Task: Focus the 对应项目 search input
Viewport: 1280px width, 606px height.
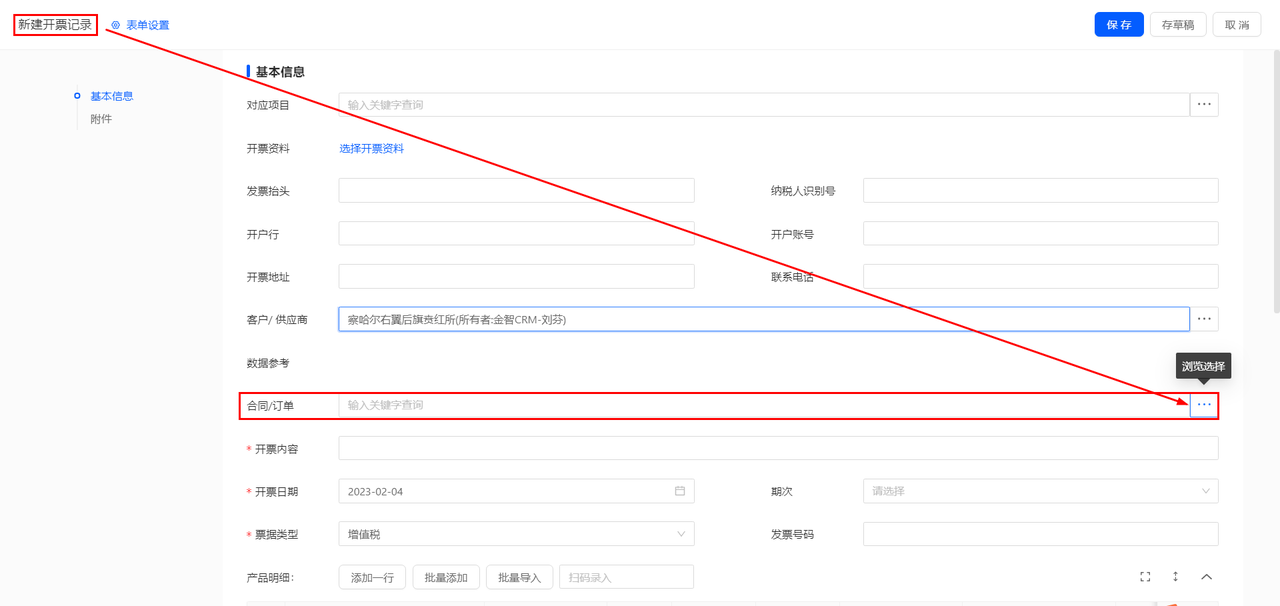Action: tap(764, 105)
